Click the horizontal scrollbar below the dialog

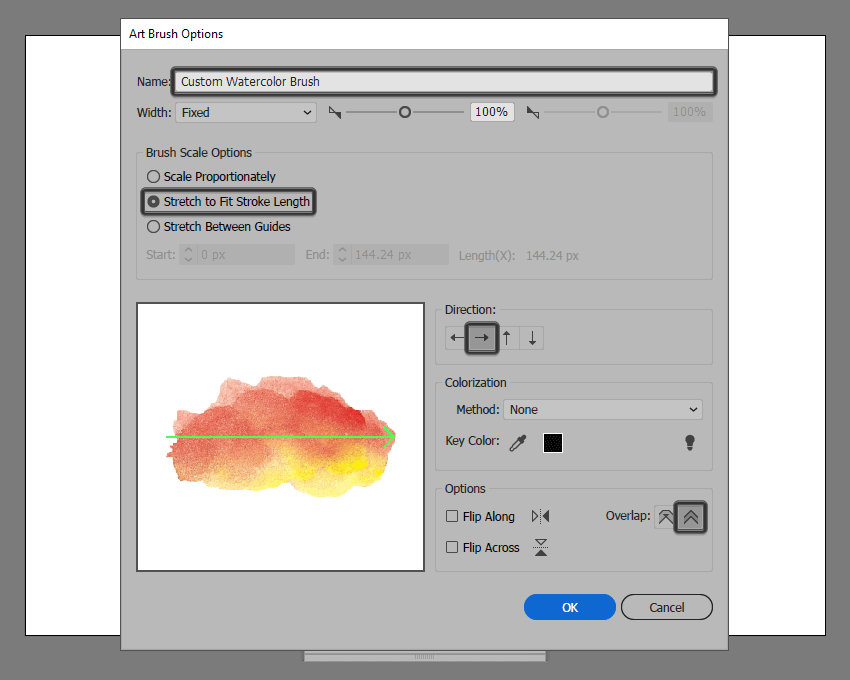click(x=424, y=657)
